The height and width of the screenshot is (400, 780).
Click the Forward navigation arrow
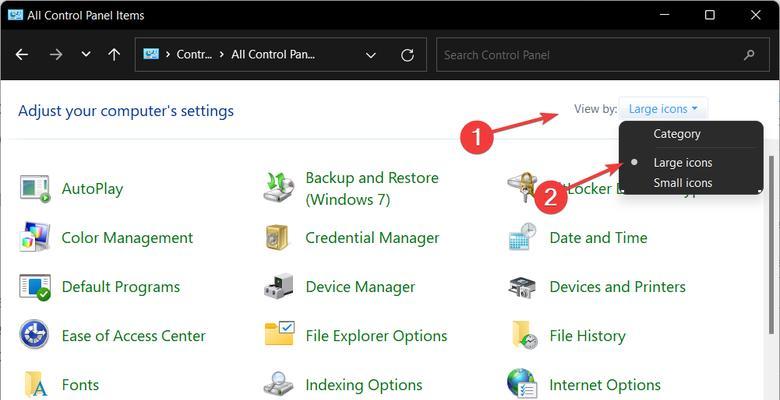tap(56, 55)
